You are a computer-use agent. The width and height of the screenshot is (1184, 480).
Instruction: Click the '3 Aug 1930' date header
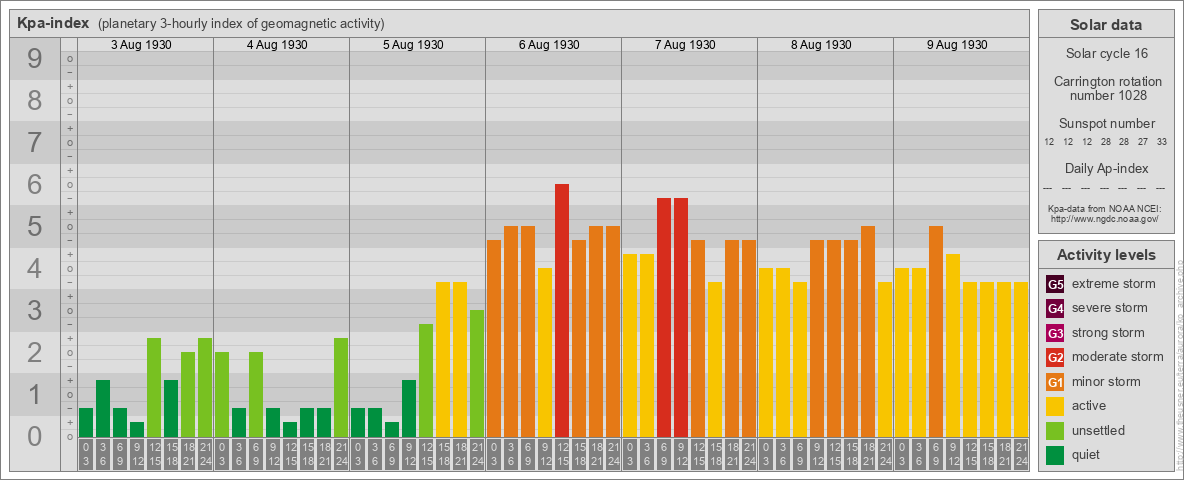pos(141,45)
